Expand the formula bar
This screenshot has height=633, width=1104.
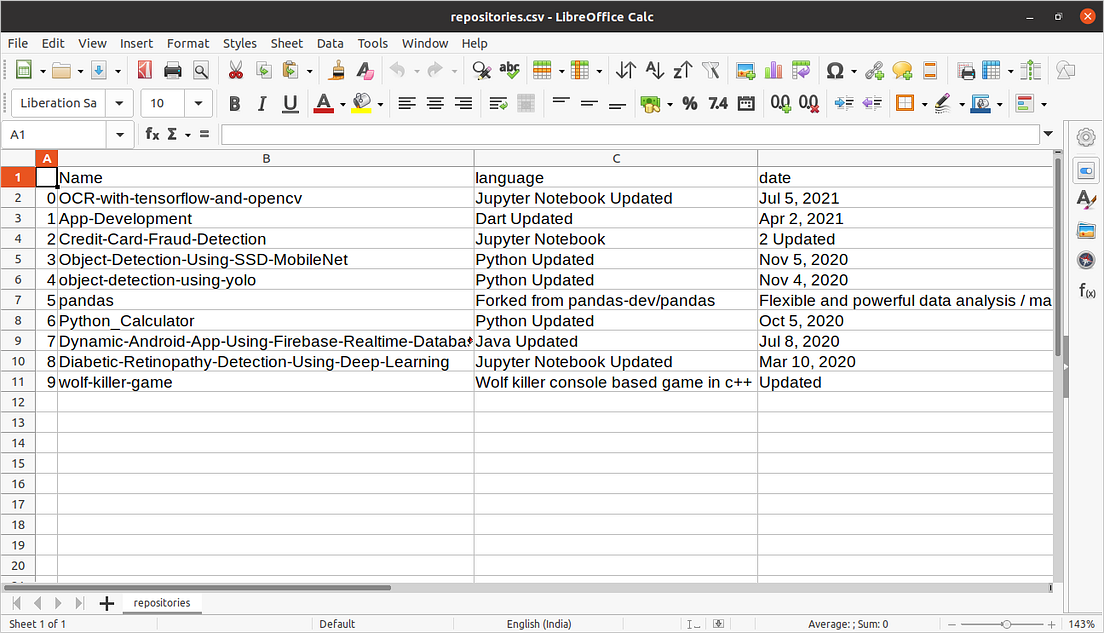[1048, 134]
